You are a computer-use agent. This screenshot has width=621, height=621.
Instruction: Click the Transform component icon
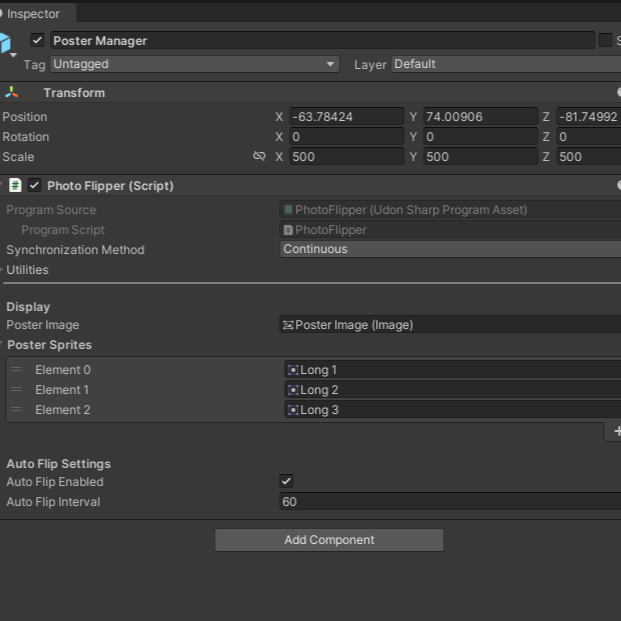[11, 93]
